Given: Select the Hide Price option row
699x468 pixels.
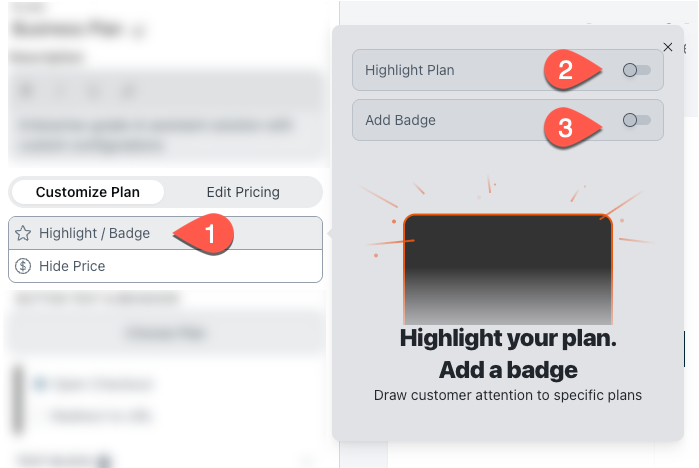Looking at the screenshot, I should pyautogui.click(x=165, y=267).
